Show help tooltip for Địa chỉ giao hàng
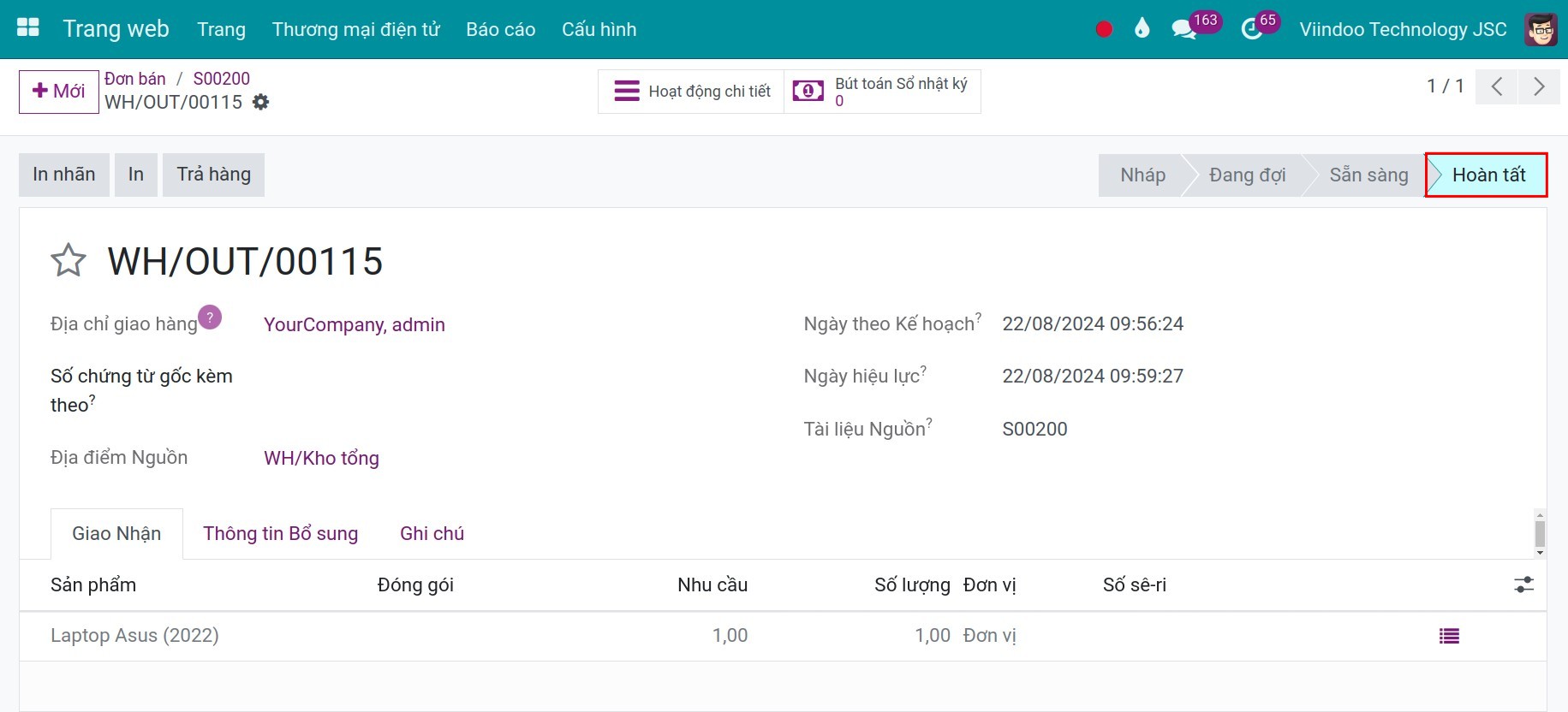This screenshot has width=1568, height=712. (x=210, y=317)
